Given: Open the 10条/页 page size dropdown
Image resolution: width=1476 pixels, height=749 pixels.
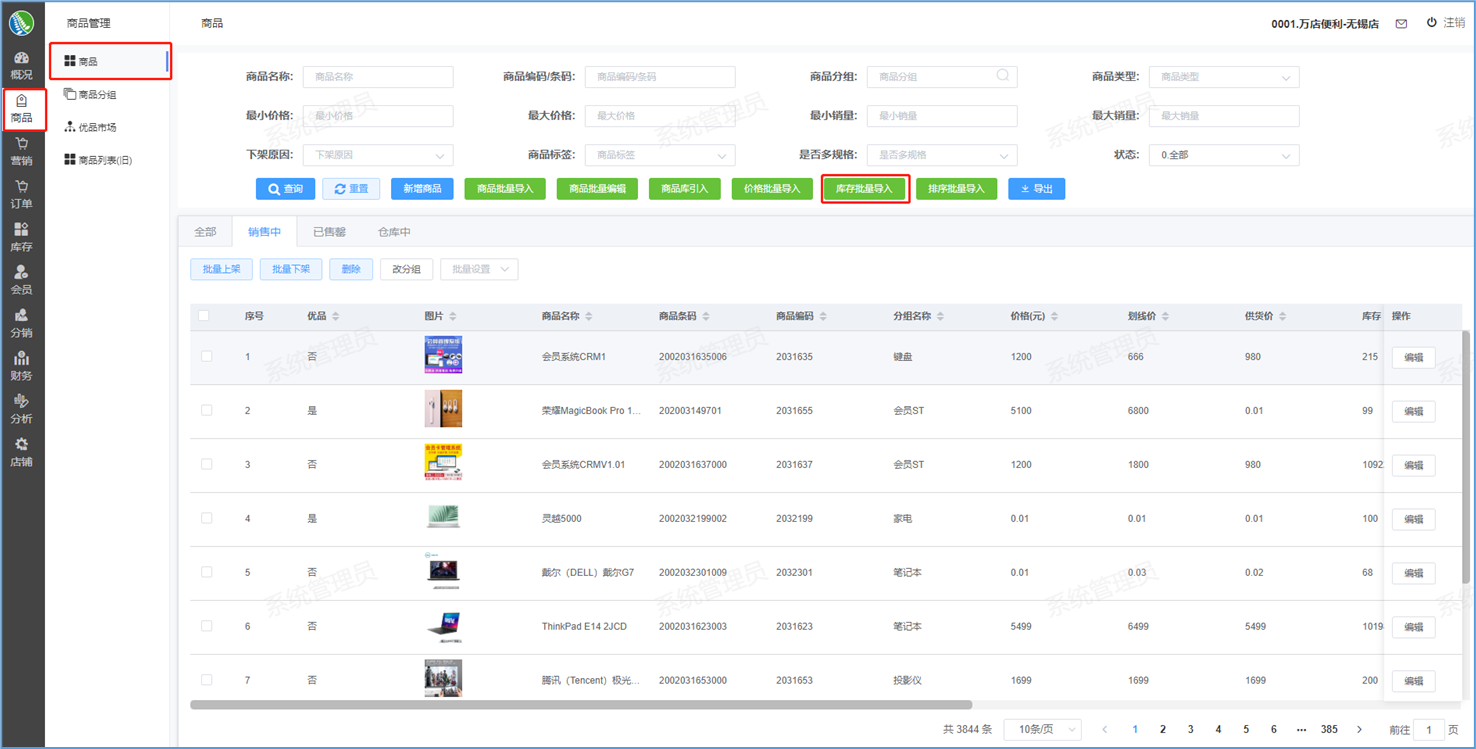Looking at the screenshot, I should 1042,730.
